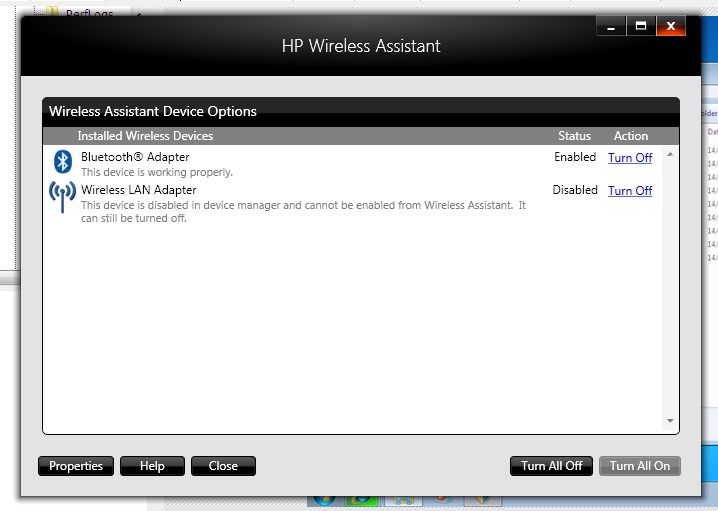This screenshot has height=511, width=718.
Task: Click the scroll up arrow in device list
Action: (670, 155)
